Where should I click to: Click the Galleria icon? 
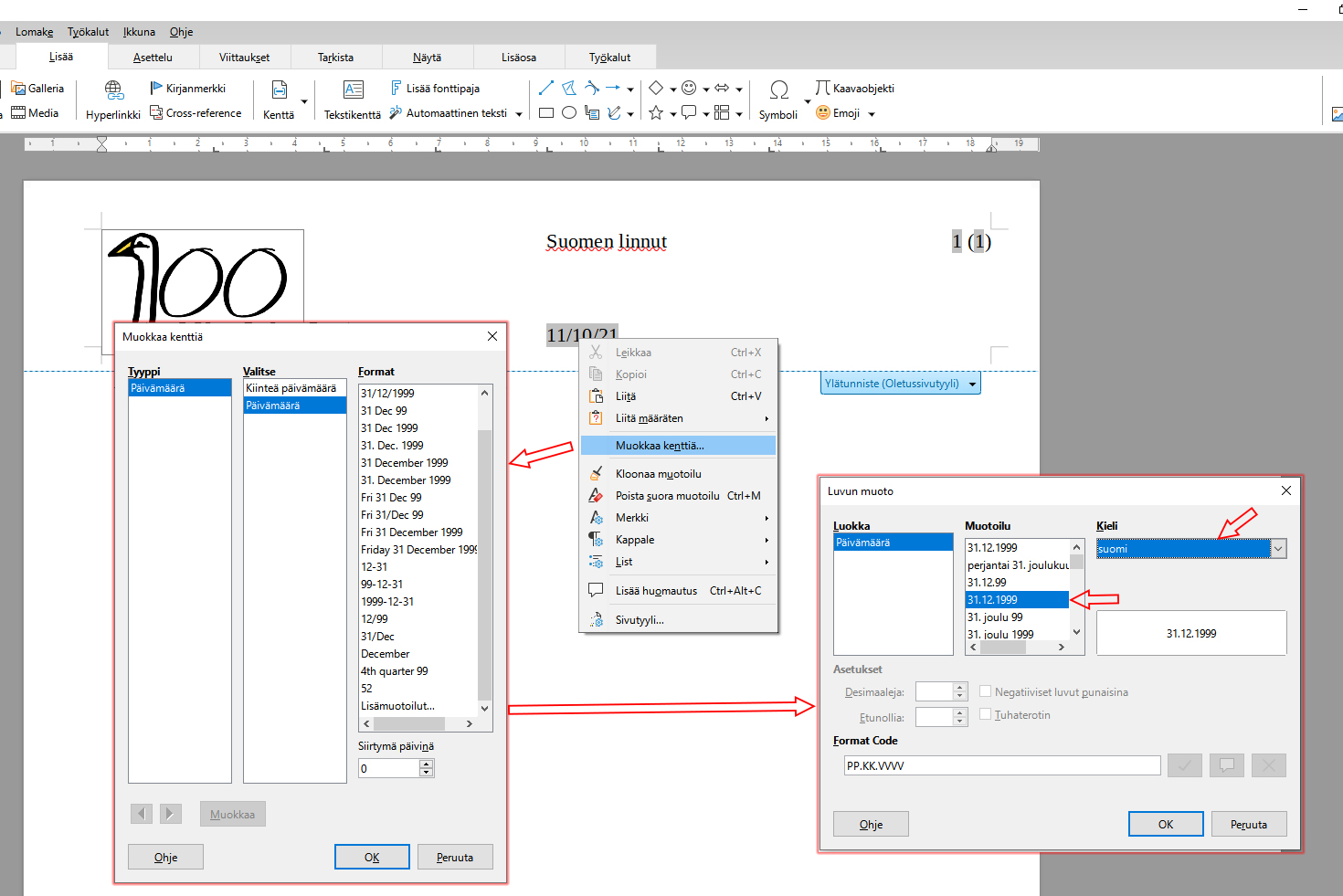tap(18, 89)
